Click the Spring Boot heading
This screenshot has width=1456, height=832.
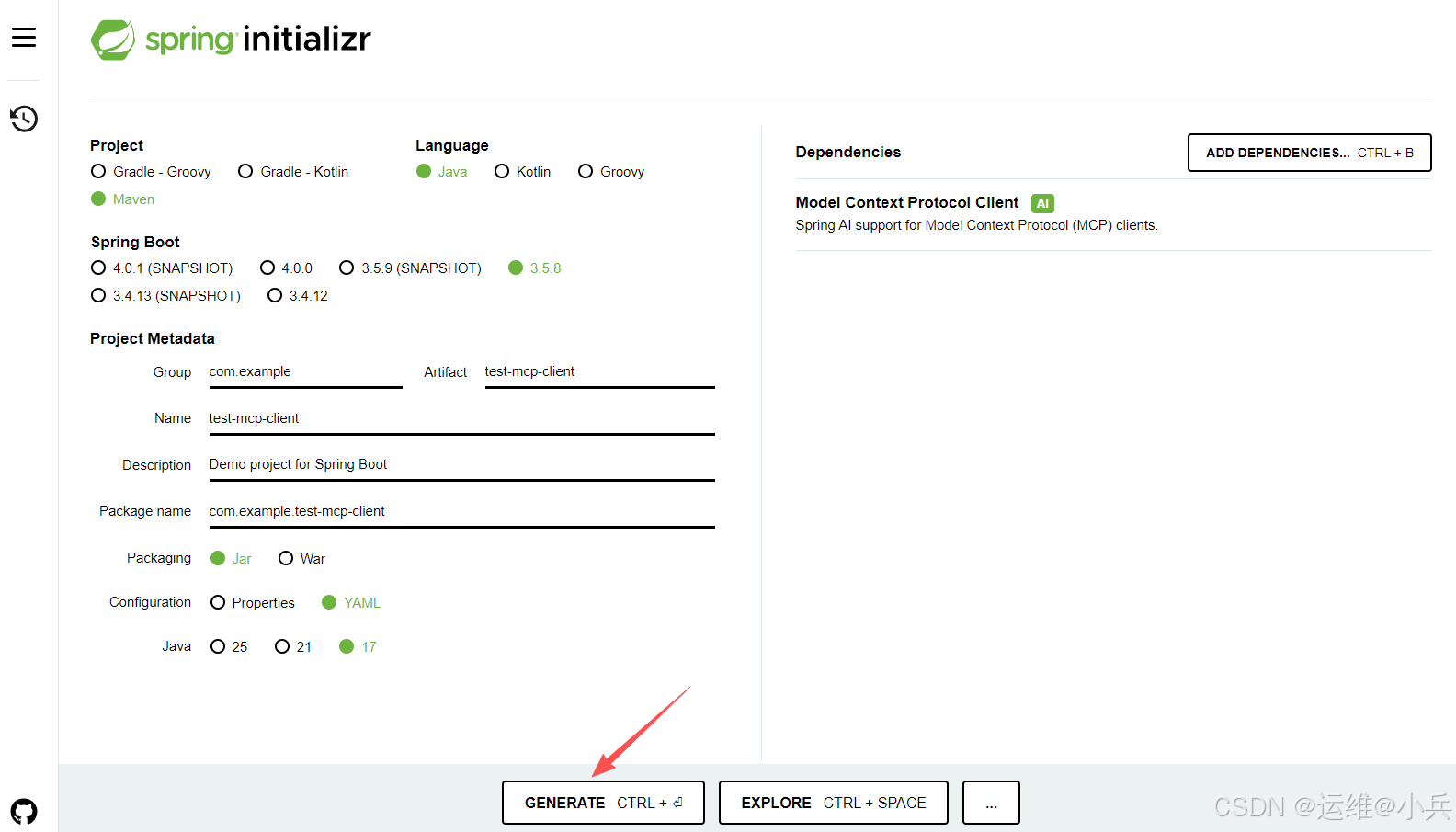pos(135,242)
